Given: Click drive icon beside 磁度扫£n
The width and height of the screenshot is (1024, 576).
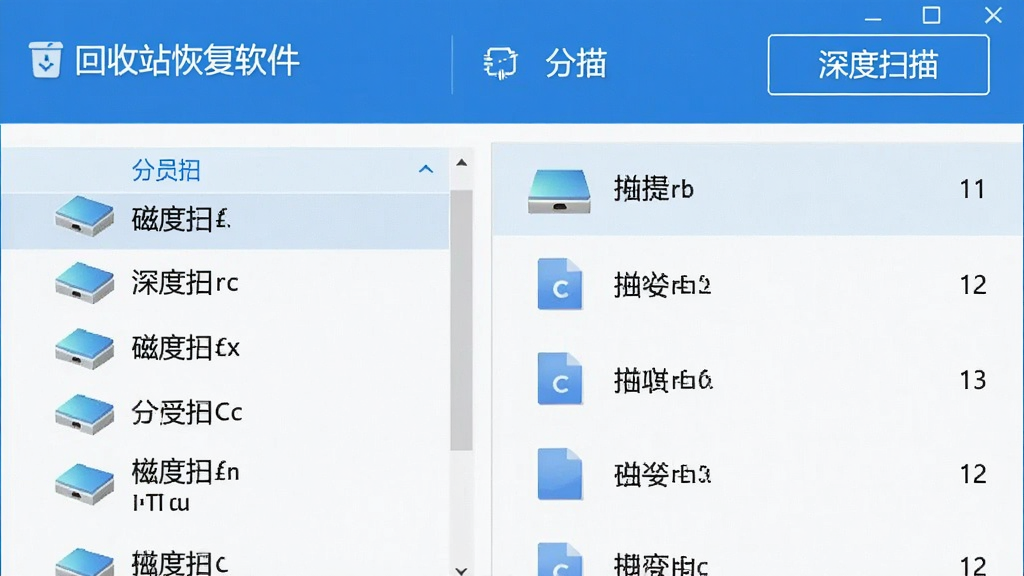Looking at the screenshot, I should pyautogui.click(x=84, y=484).
